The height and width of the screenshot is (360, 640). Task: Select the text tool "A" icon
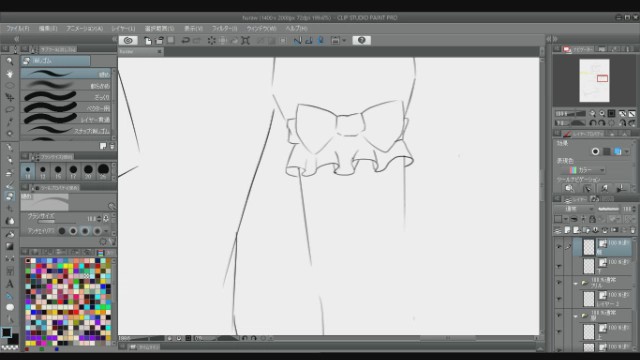10,284
